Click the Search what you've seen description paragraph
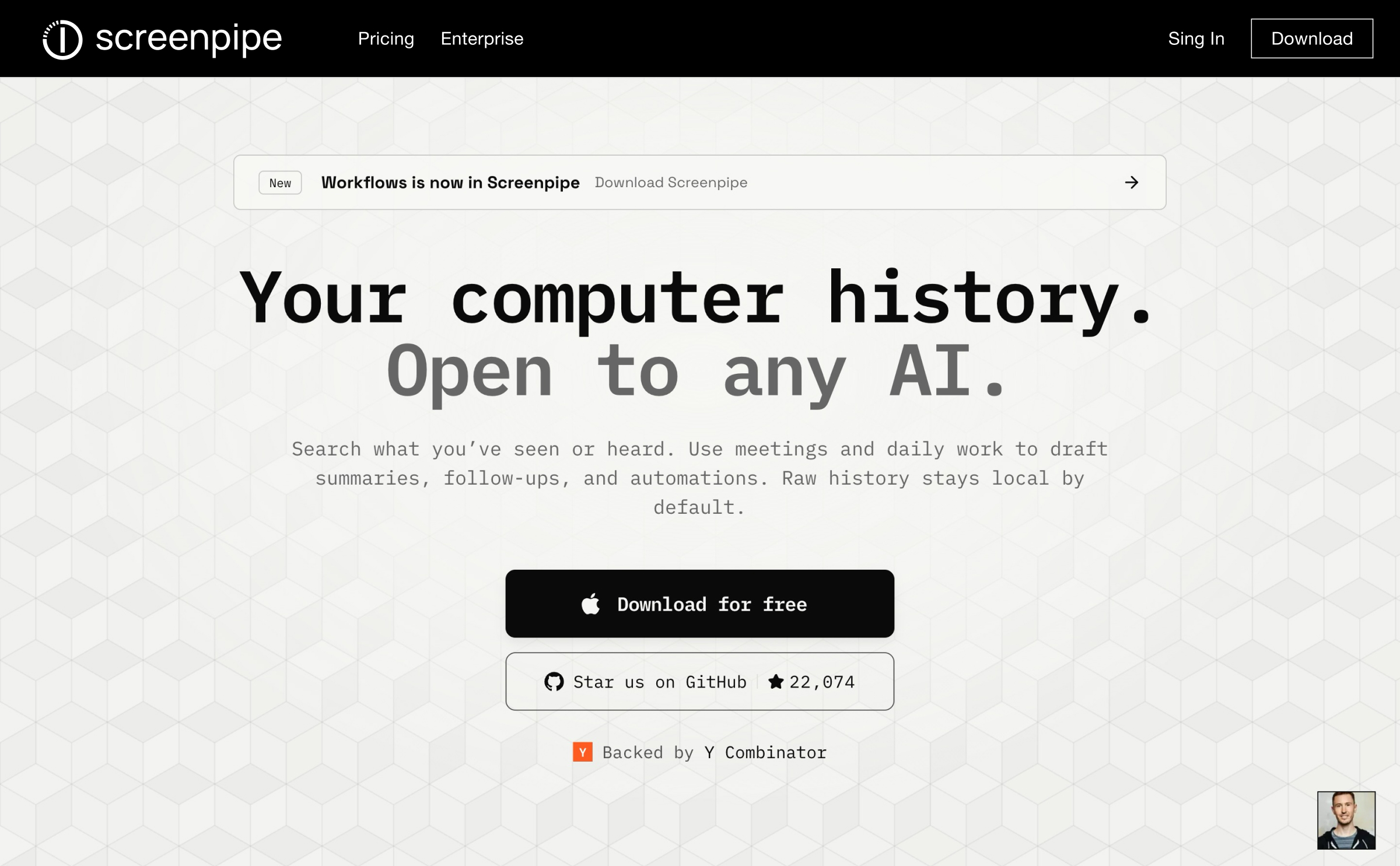The image size is (1400, 866). [x=699, y=478]
